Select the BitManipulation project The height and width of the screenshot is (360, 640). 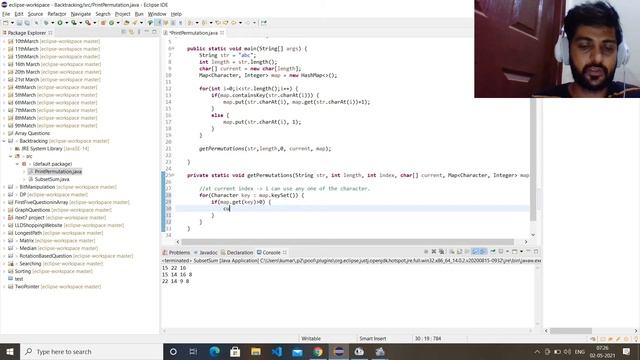[37, 187]
